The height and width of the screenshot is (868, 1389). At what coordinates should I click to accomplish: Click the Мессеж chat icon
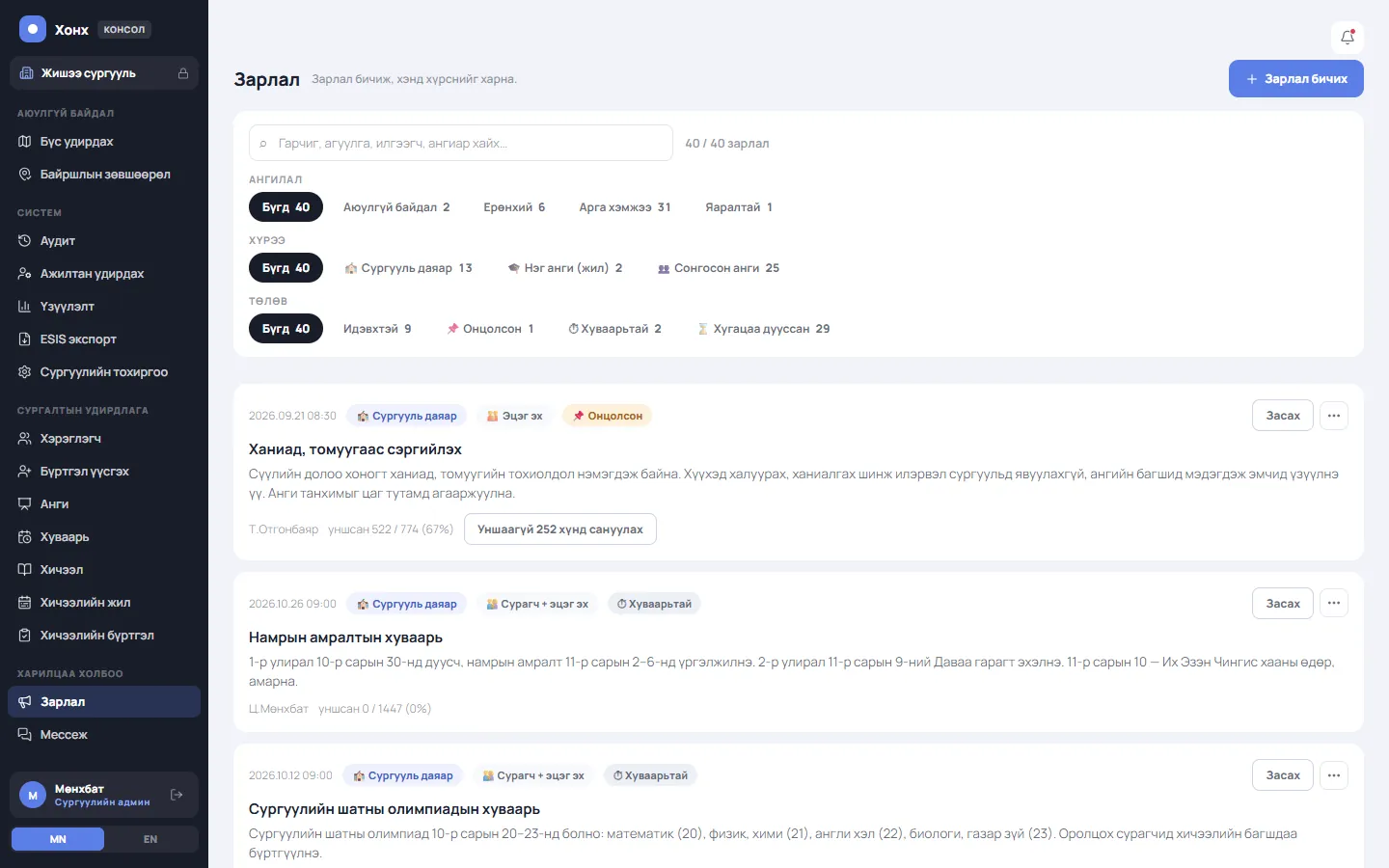pyautogui.click(x=25, y=735)
